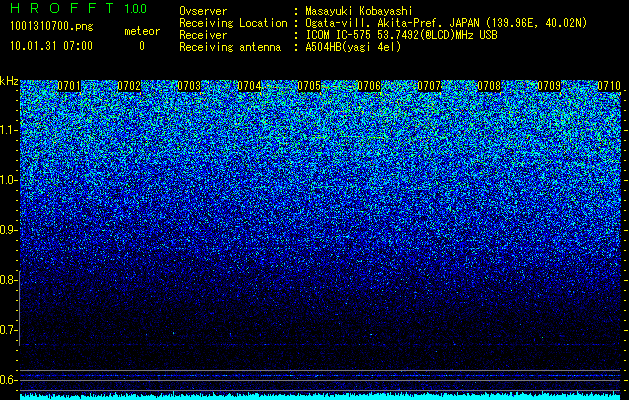Click the 0708 time marker

[x=489, y=86]
